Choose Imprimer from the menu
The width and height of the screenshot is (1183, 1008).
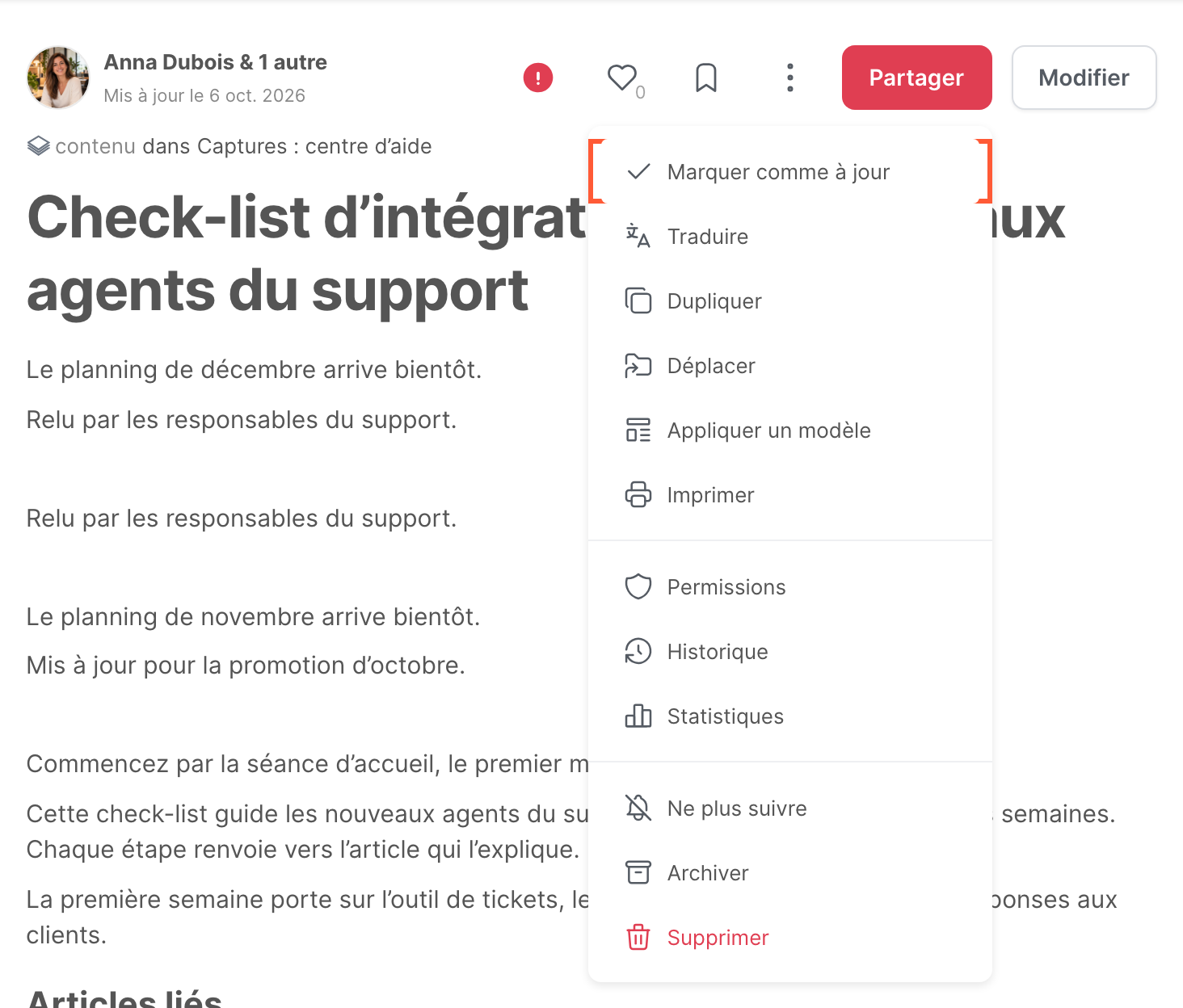coord(790,495)
